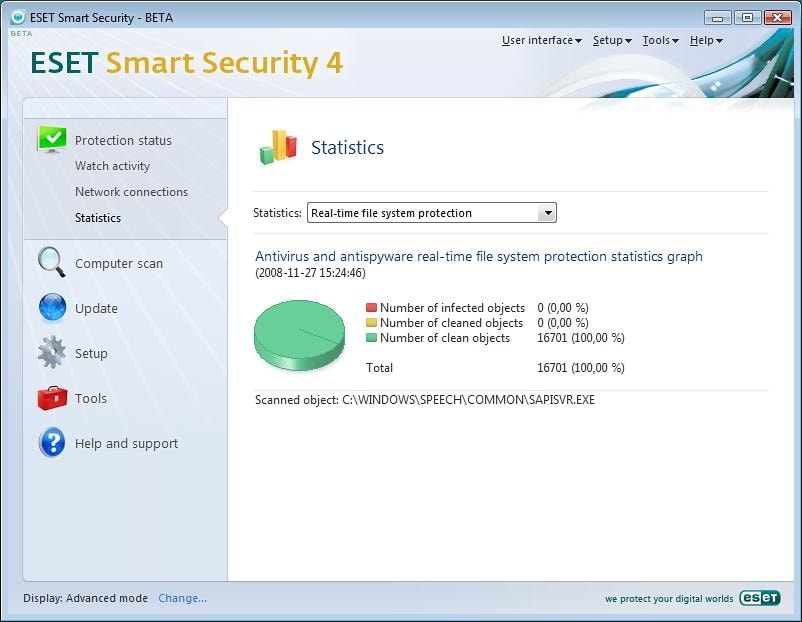The image size is (802, 622).
Task: Maximize the ESET Smart Security window
Action: pyautogui.click(x=747, y=18)
